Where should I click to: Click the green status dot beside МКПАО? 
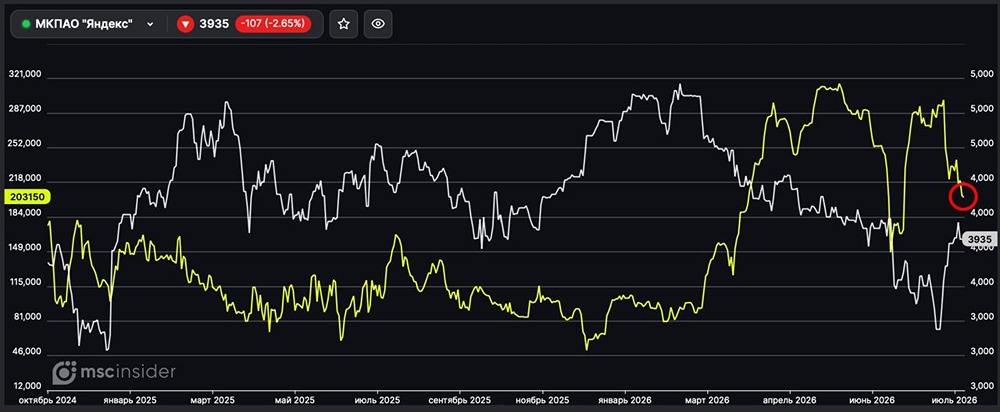pyautogui.click(x=26, y=24)
